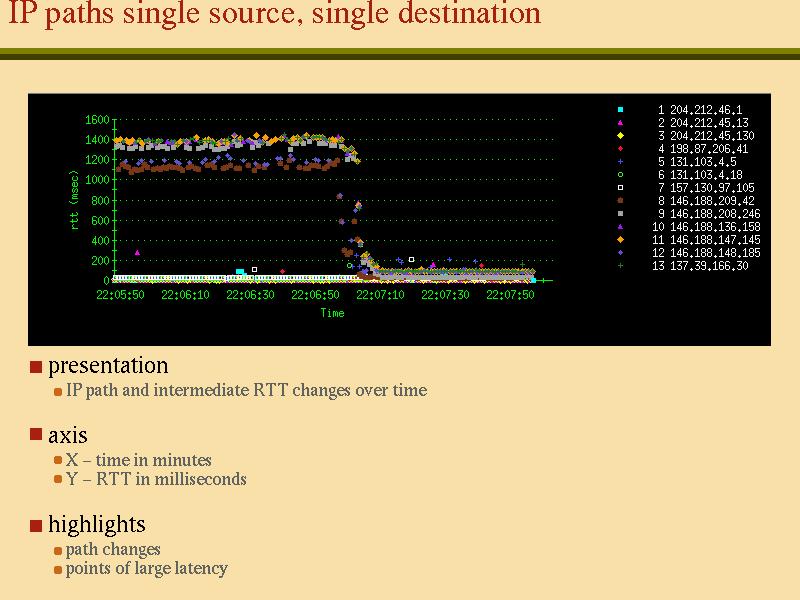Click the red bullet beside 'highlights'
The image size is (800, 600).
[36, 524]
